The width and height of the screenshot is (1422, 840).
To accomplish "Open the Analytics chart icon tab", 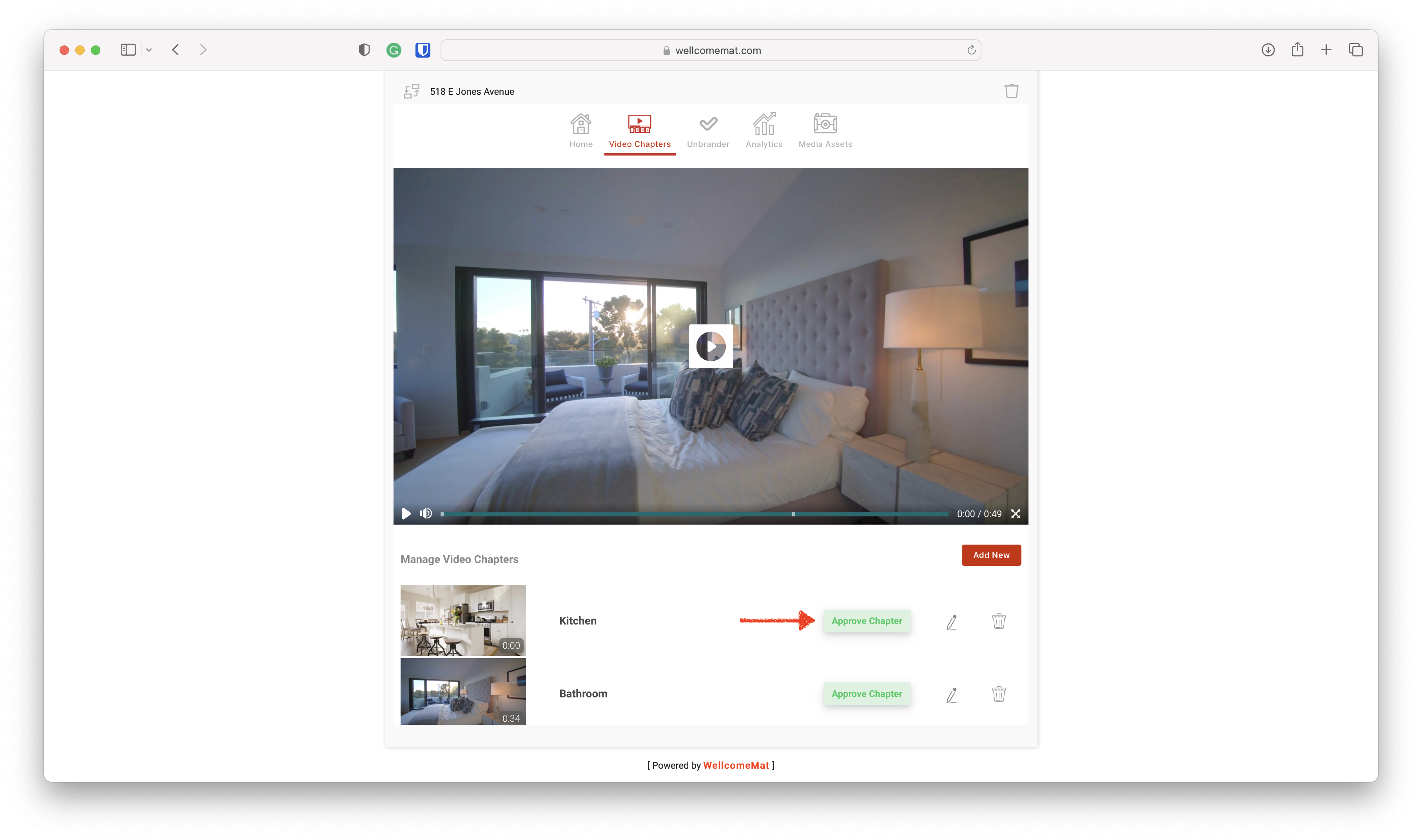I will coord(764,124).
